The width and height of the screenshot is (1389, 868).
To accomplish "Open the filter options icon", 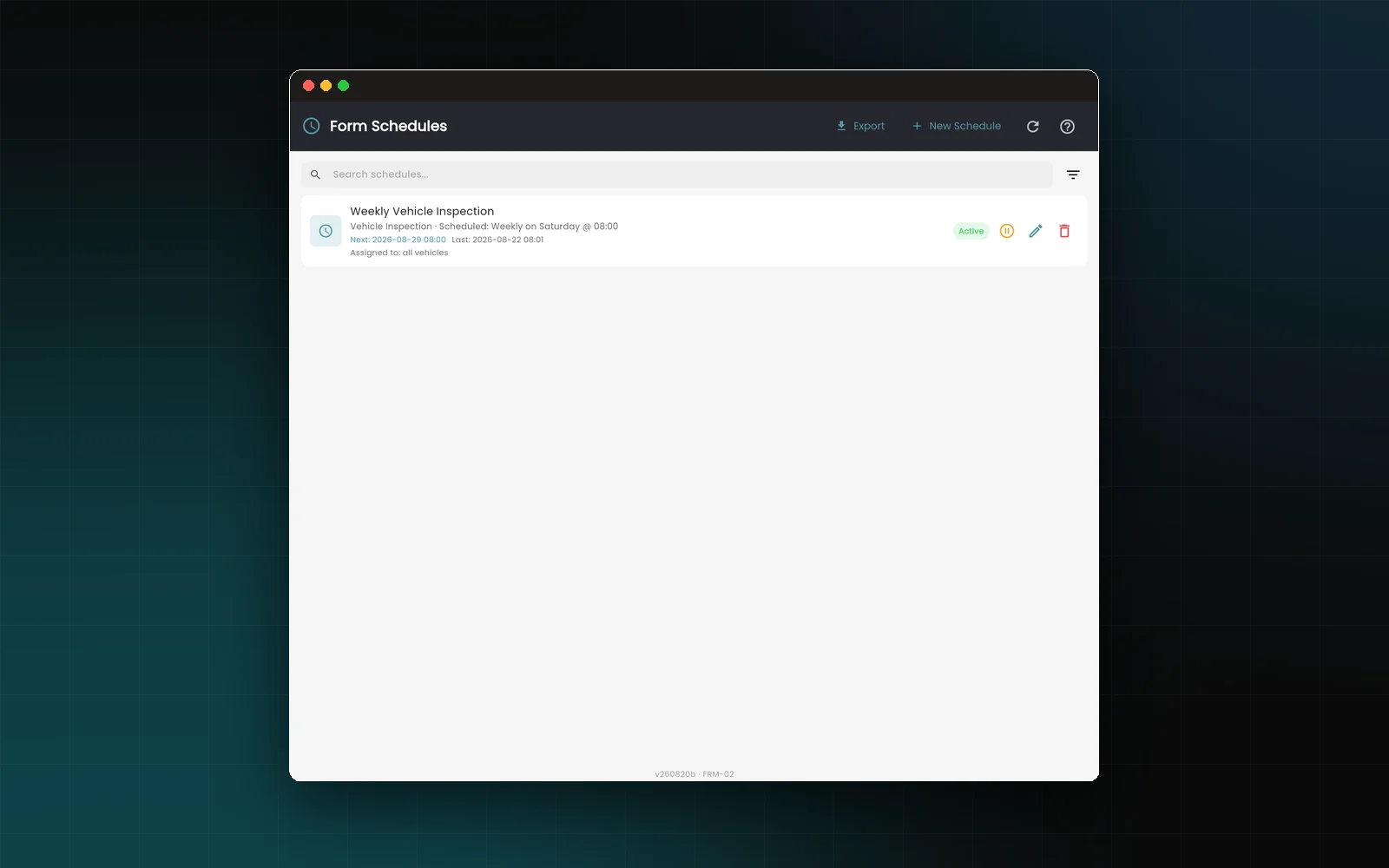I will tap(1073, 174).
